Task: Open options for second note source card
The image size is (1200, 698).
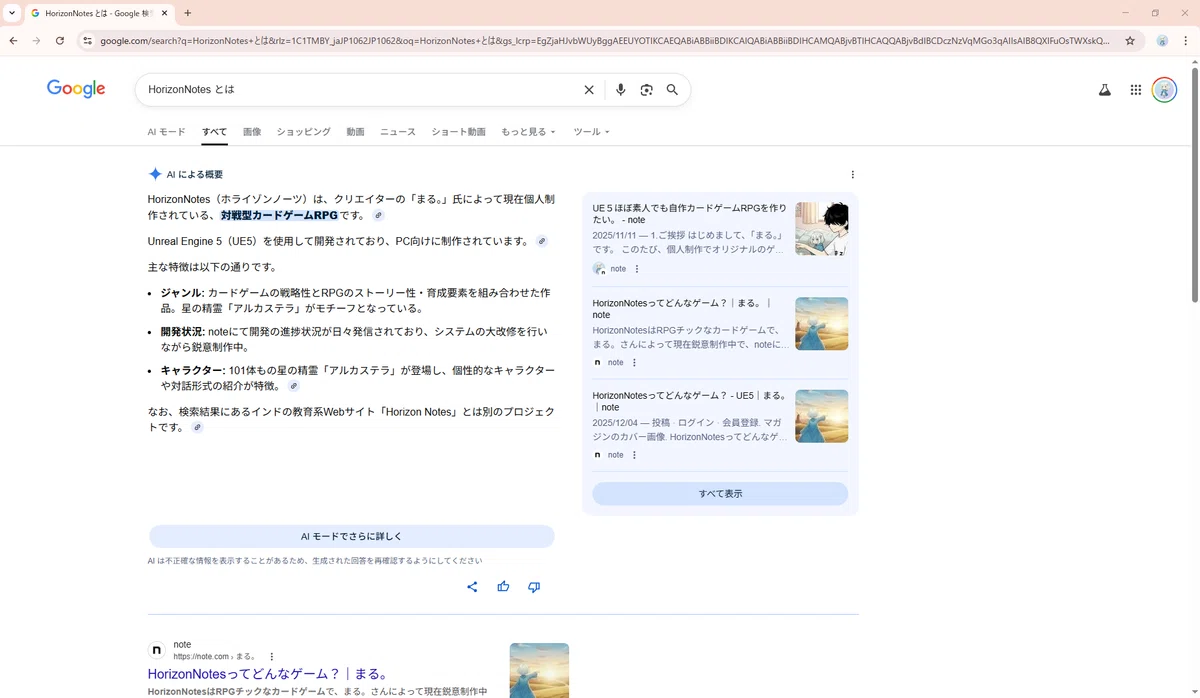Action: coord(634,362)
